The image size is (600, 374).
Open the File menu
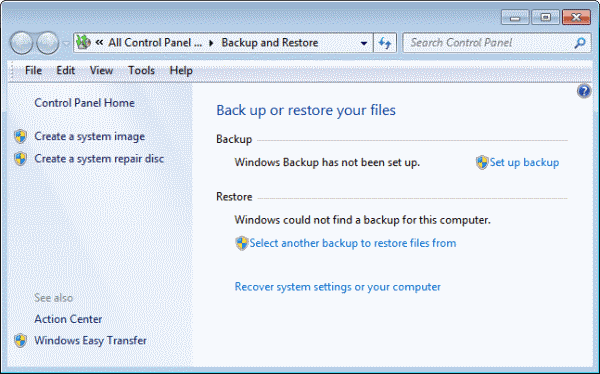tap(33, 70)
